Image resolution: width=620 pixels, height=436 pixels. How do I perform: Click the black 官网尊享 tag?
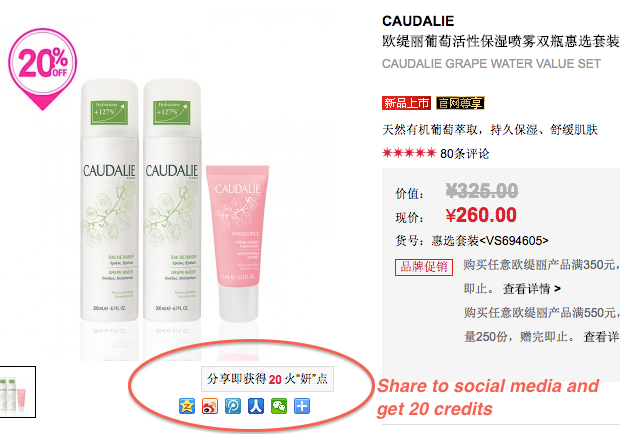[x=460, y=103]
